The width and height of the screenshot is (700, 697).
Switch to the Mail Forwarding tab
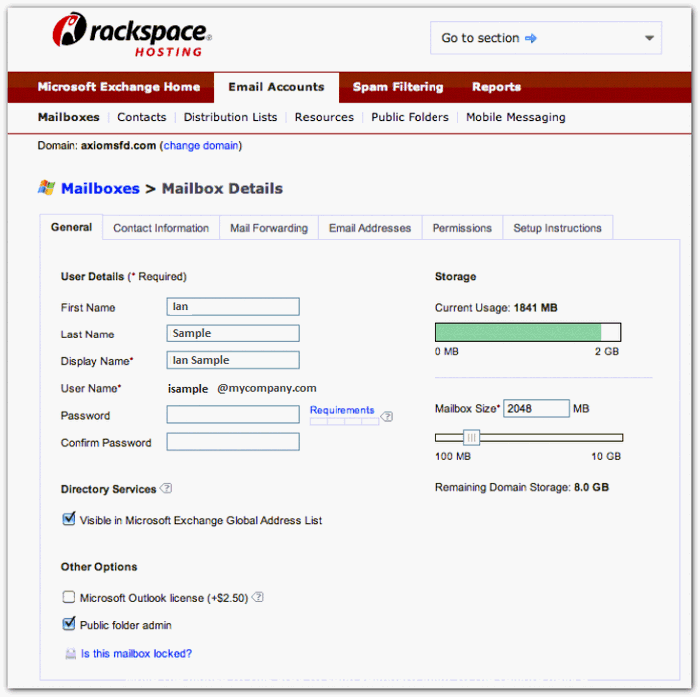point(268,228)
